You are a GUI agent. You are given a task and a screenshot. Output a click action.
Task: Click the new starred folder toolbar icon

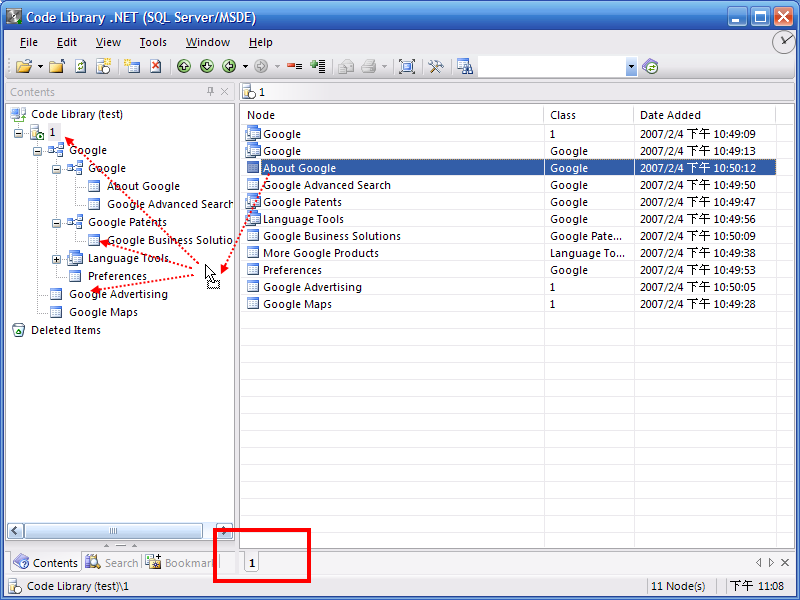[104, 66]
